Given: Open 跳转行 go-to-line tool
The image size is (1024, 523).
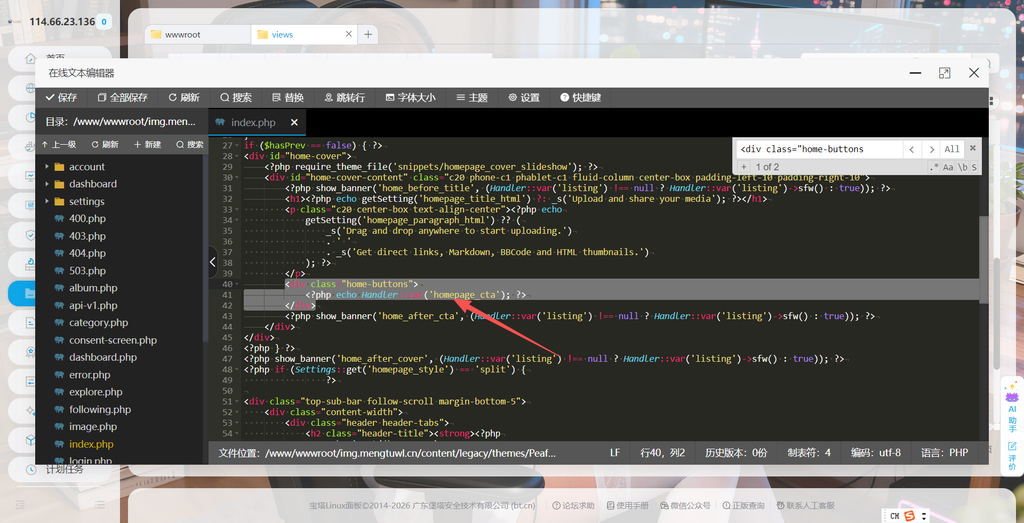Looking at the screenshot, I should point(345,98).
